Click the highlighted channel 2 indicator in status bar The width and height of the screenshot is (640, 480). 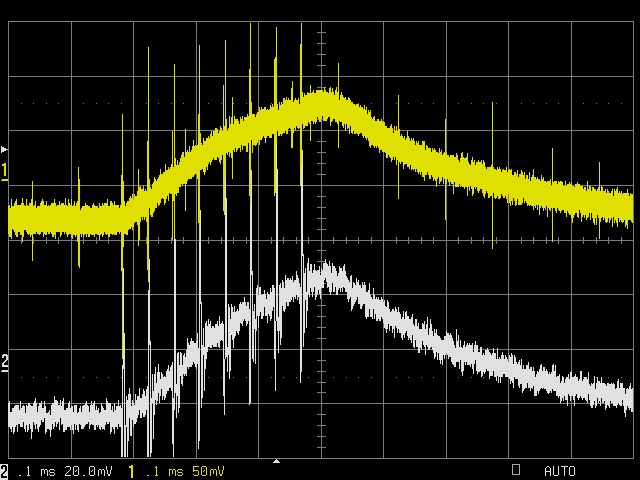[4, 471]
